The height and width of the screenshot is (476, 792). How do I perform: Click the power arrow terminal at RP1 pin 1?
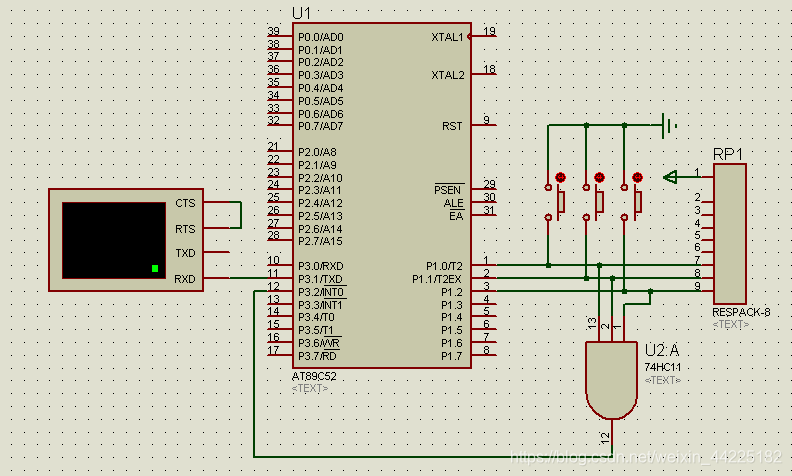[x=670, y=177]
